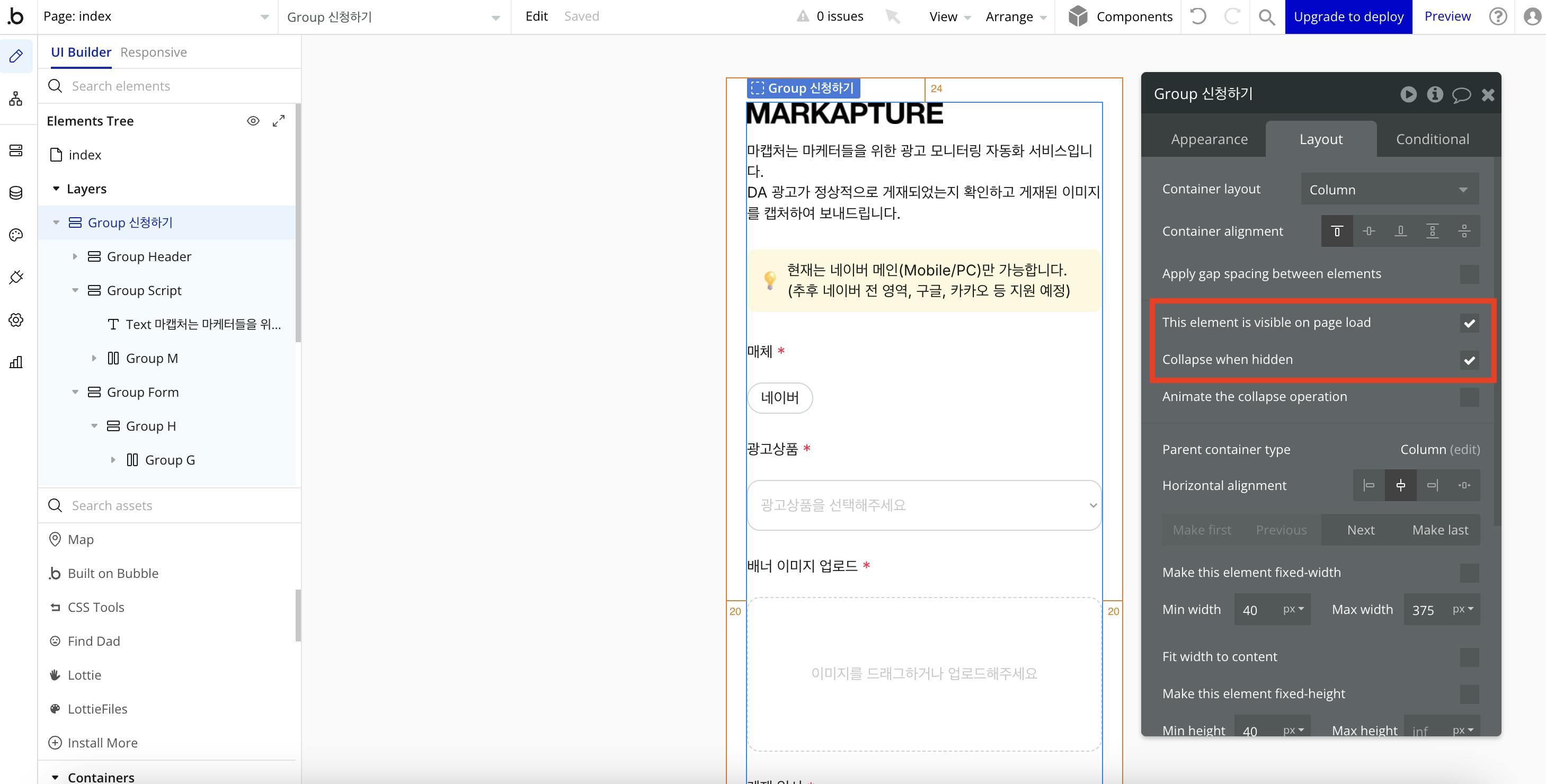The image size is (1546, 784).
Task: Open the info icon in property panel
Action: pos(1435,94)
